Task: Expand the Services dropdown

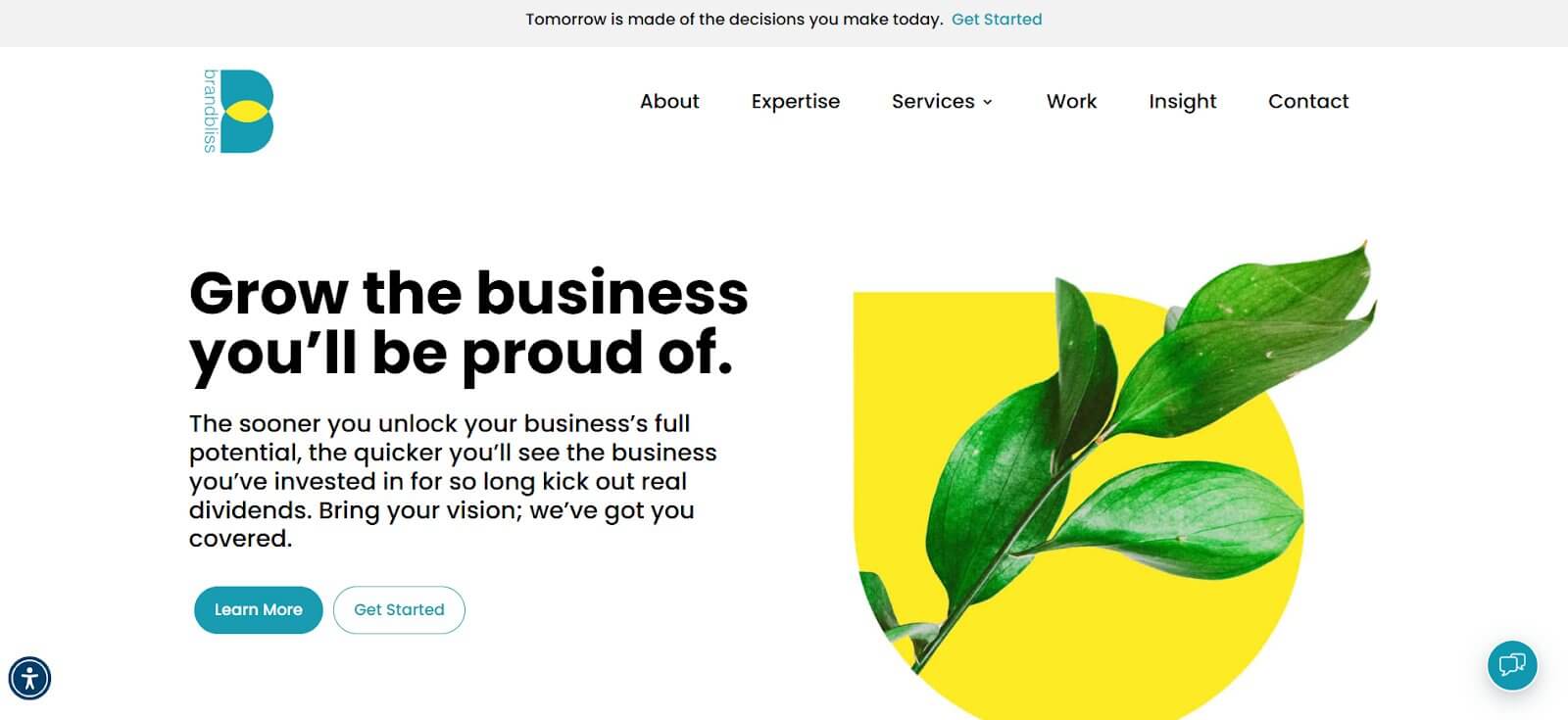Action: click(x=988, y=102)
